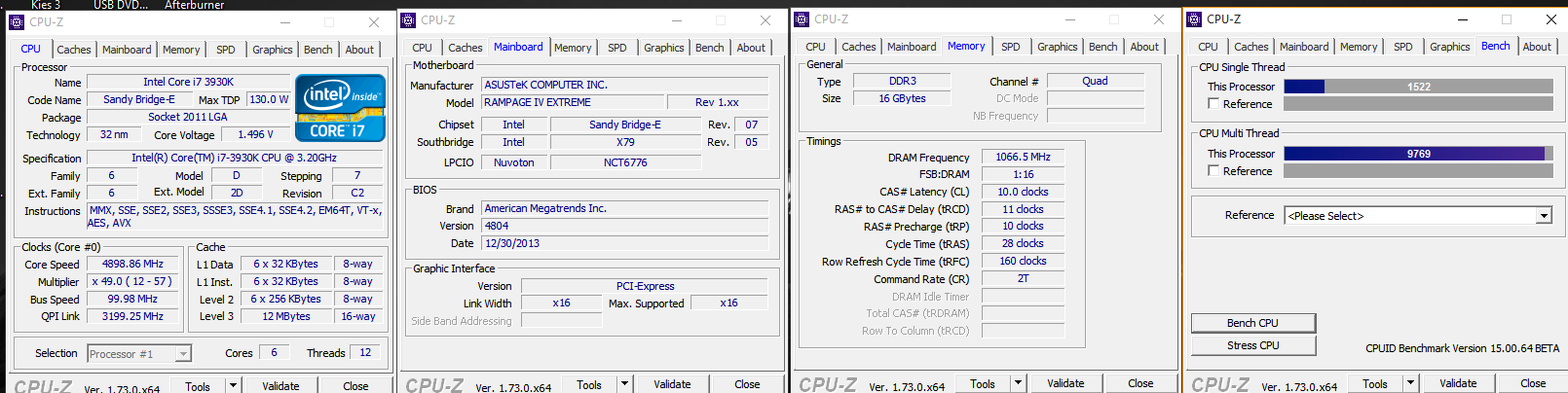Click Tools button in the Motherboard window
1568x393 pixels.
click(x=589, y=384)
